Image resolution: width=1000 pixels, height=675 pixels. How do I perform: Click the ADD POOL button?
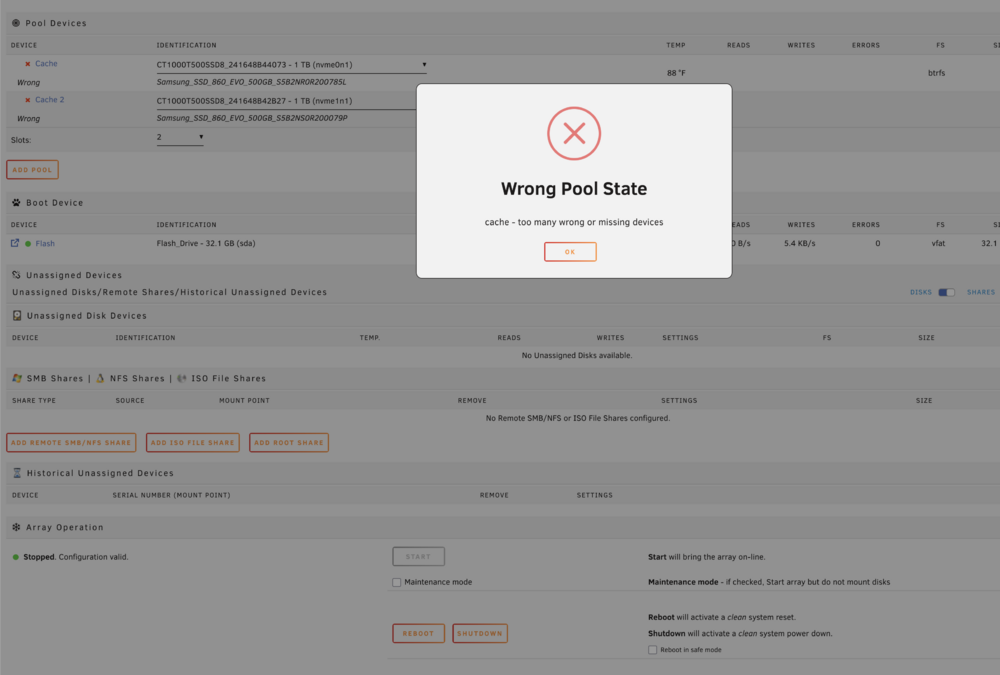(33, 170)
